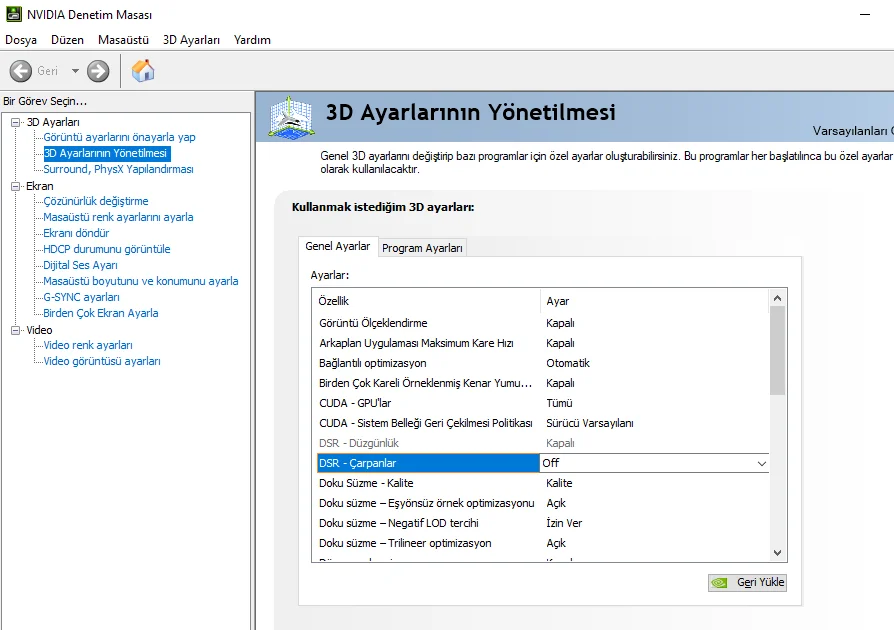The width and height of the screenshot is (894, 630).
Task: Select Görüntü Ölçeklendirme setting row
Action: pyautogui.click(x=541, y=323)
